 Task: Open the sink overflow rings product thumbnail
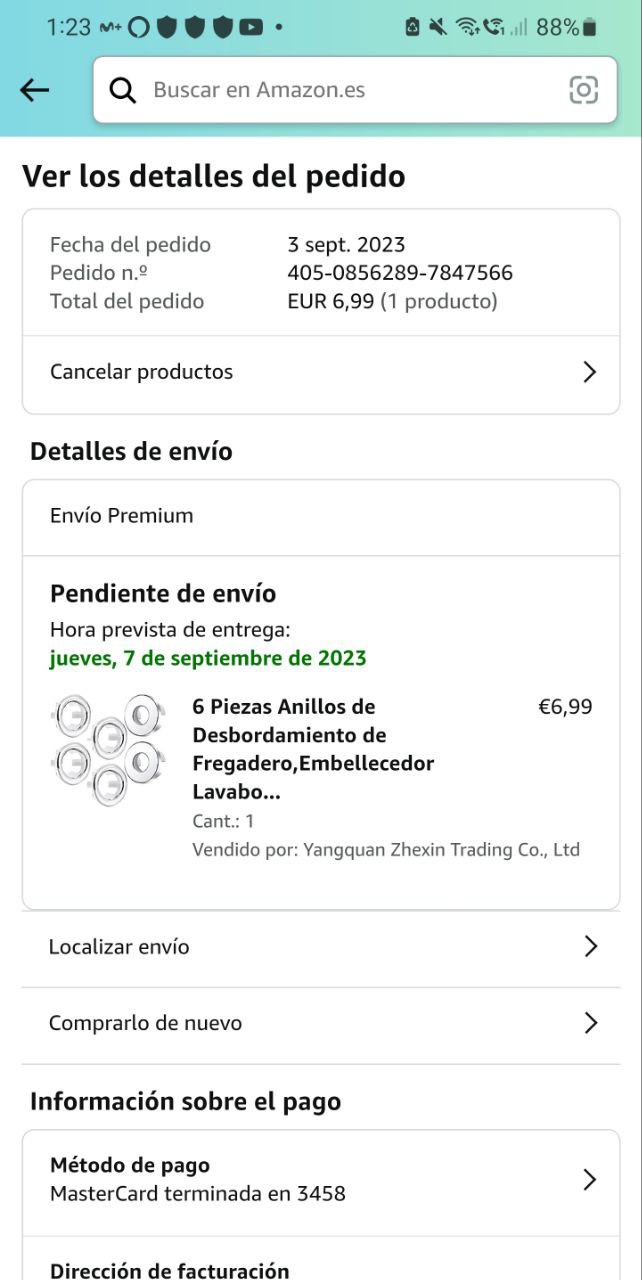click(108, 749)
